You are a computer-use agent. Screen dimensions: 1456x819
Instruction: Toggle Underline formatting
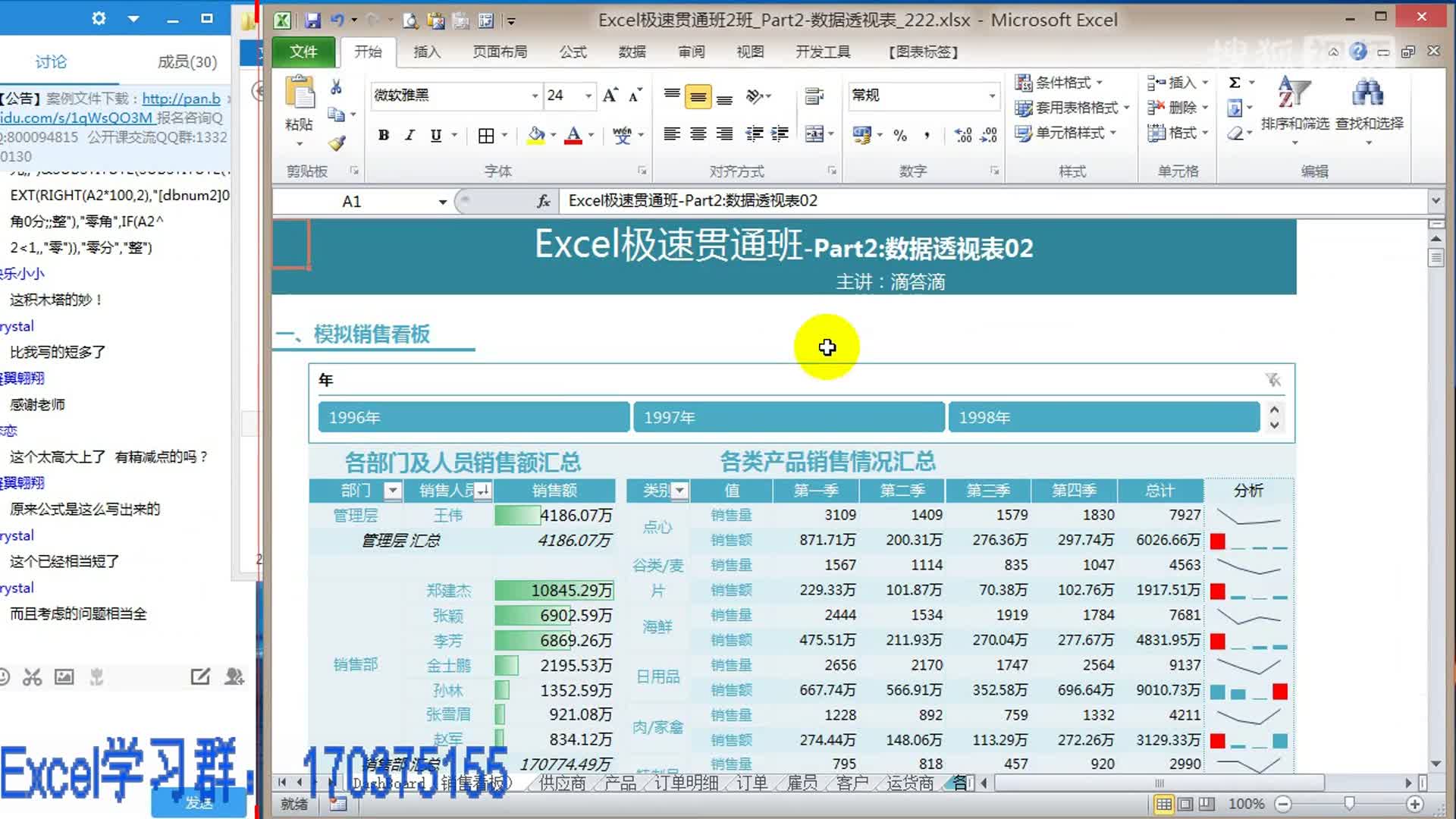(436, 135)
